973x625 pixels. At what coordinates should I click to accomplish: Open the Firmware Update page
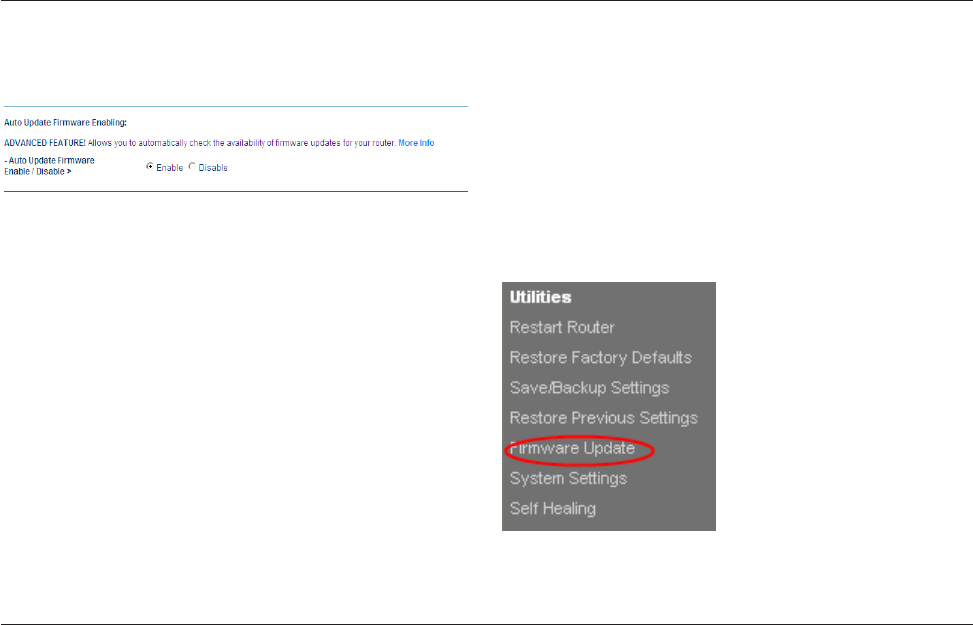572,448
